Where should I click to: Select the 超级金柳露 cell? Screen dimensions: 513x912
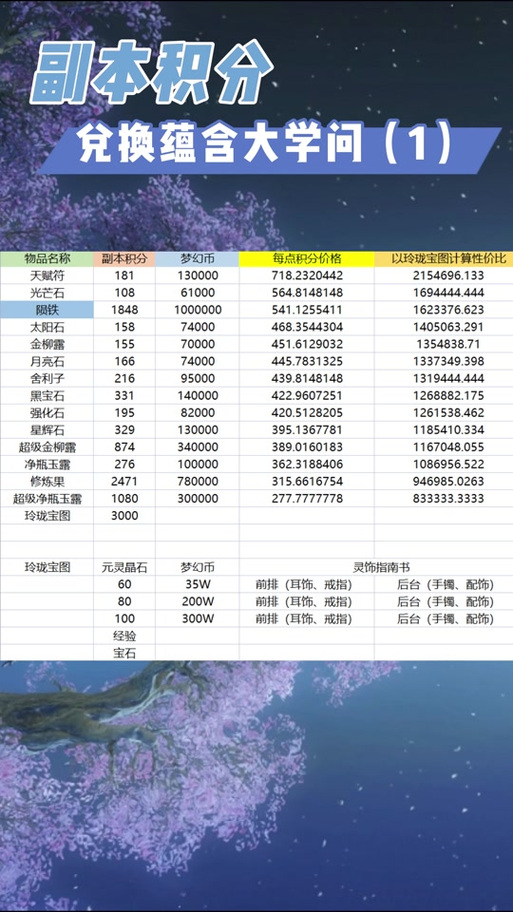(47, 447)
